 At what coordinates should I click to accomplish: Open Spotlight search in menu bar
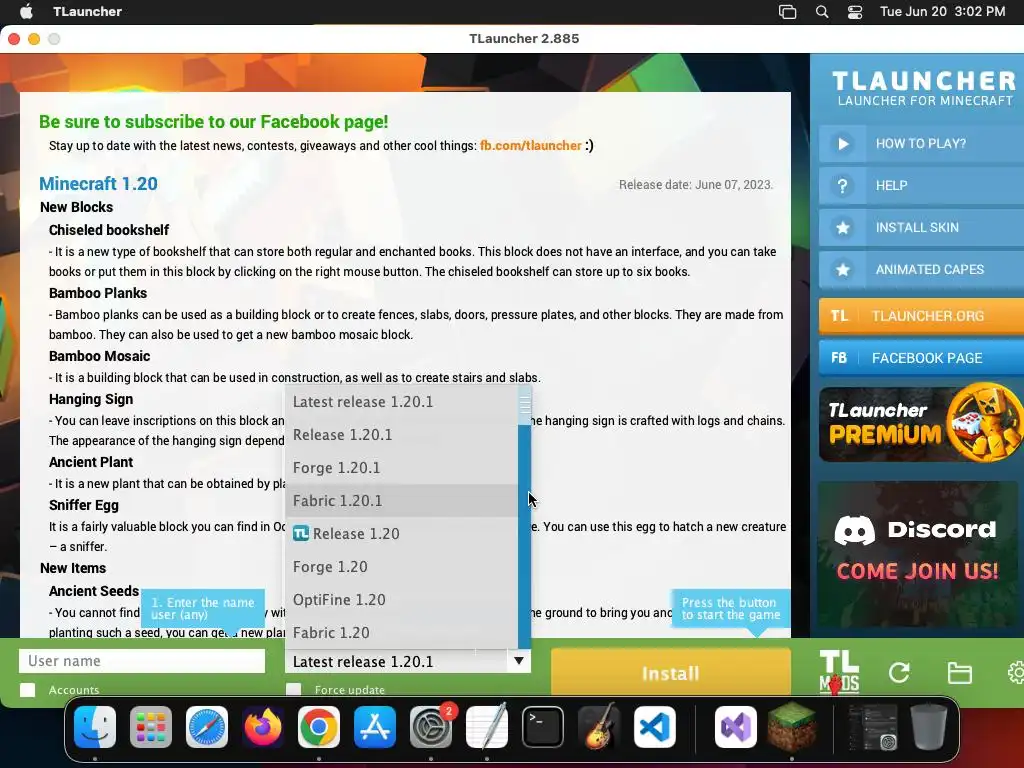tap(822, 12)
